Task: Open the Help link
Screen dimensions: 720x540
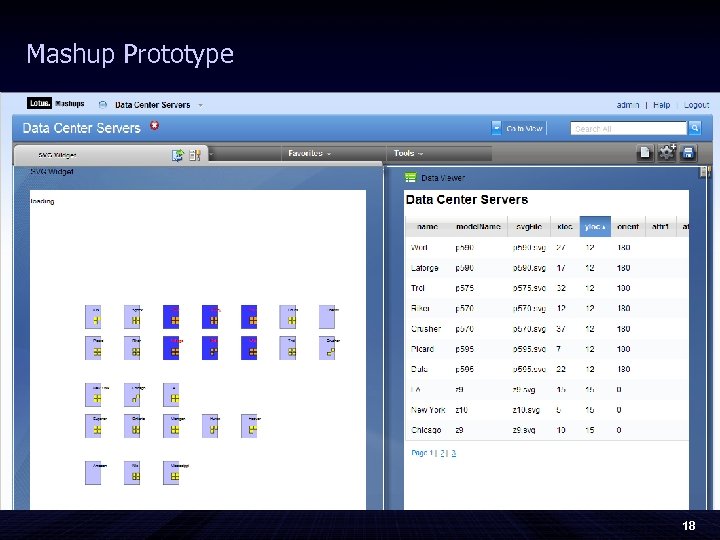Action: coord(662,105)
